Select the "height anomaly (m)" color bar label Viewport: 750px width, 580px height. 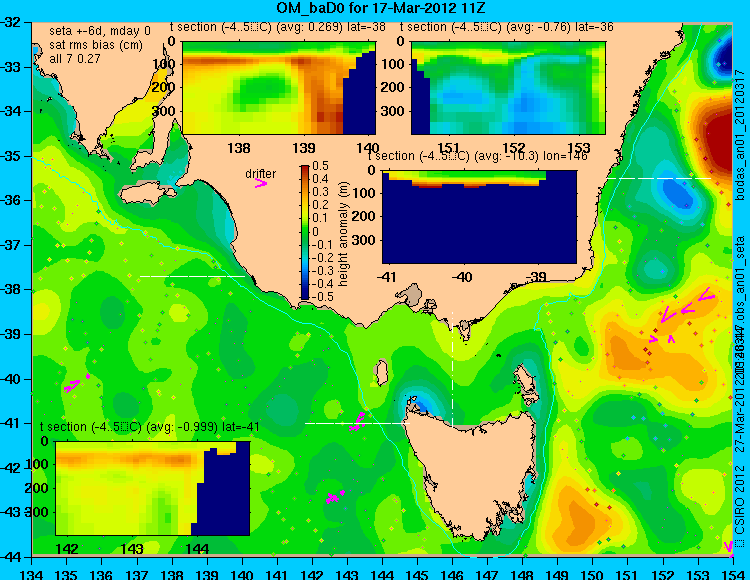point(343,234)
